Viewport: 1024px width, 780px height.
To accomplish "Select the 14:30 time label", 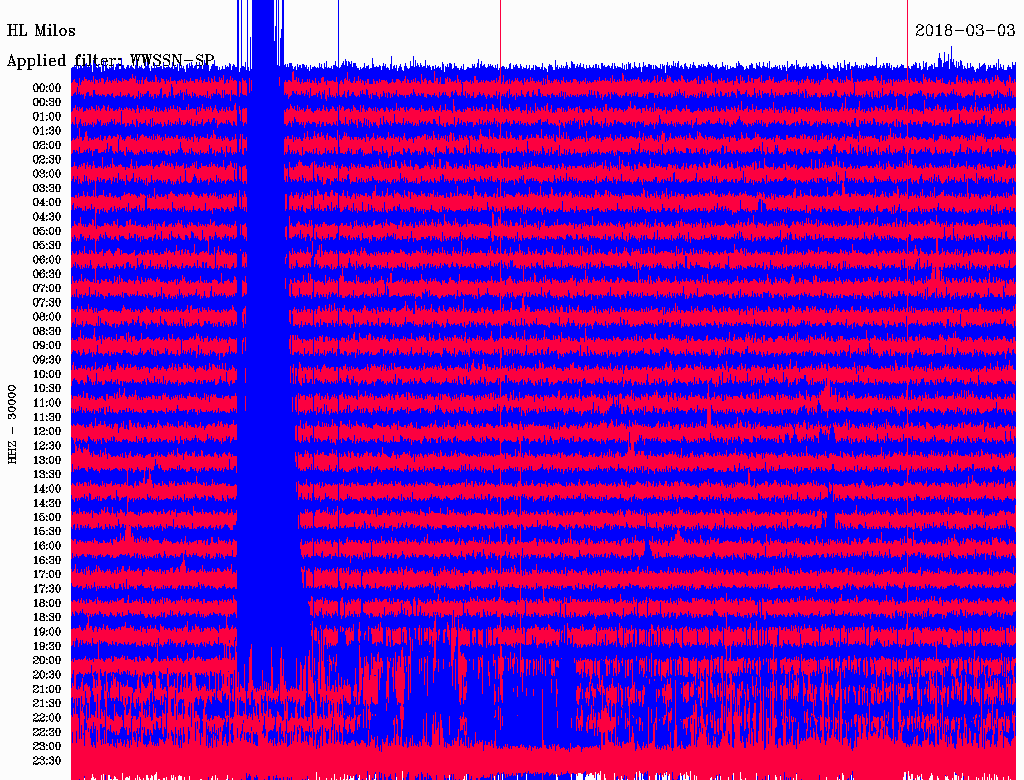I will click(x=47, y=503).
